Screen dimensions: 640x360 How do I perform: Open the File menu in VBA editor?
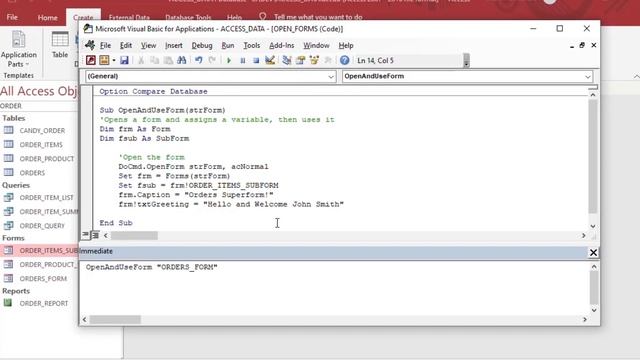point(105,45)
